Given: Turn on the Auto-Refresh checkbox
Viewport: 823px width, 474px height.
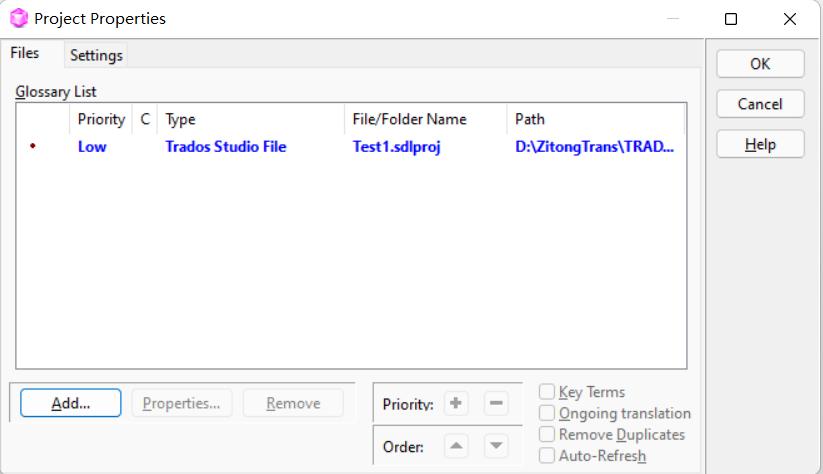Looking at the screenshot, I should 547,455.
